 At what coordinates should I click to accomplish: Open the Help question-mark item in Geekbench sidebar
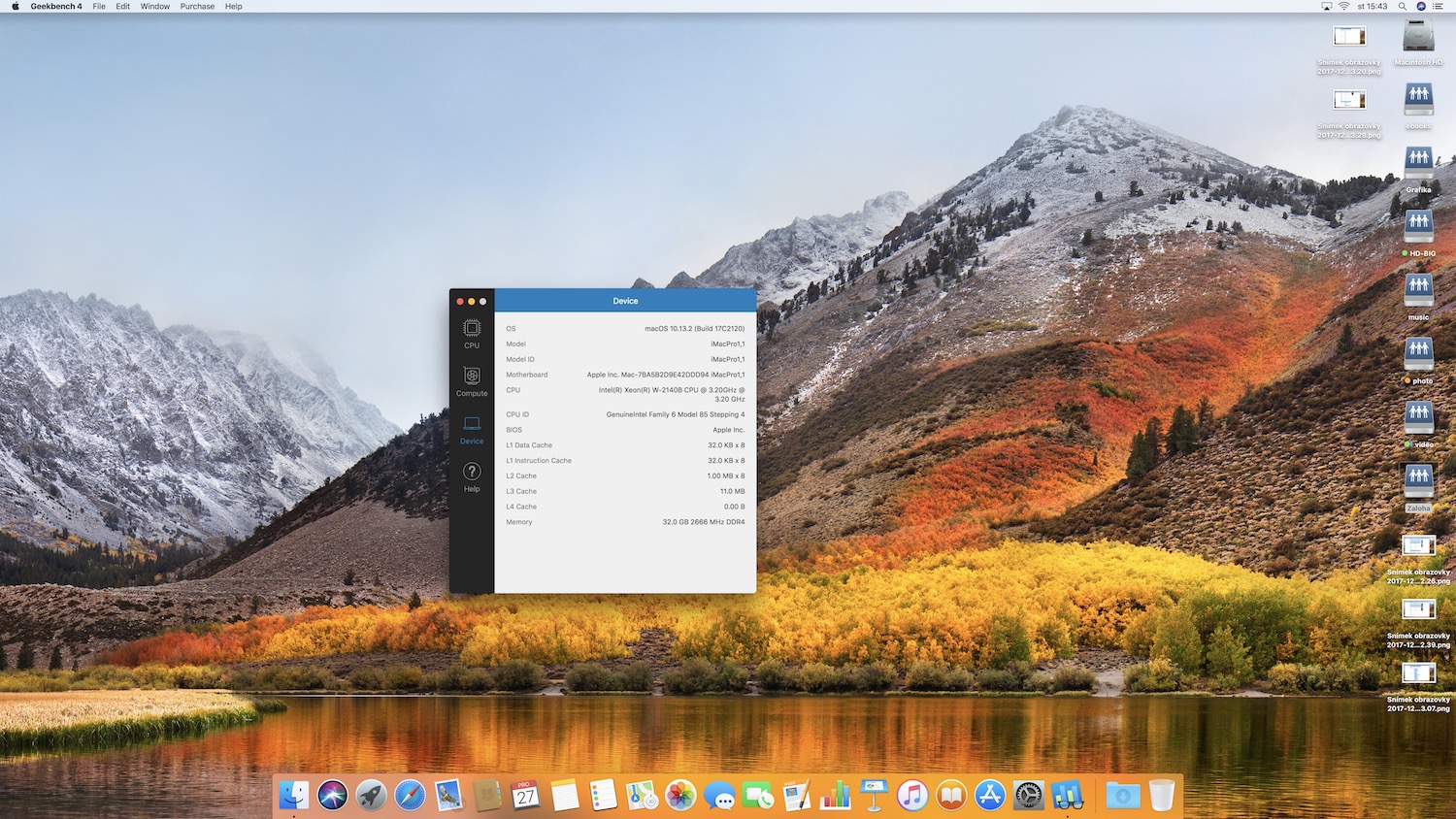[472, 476]
